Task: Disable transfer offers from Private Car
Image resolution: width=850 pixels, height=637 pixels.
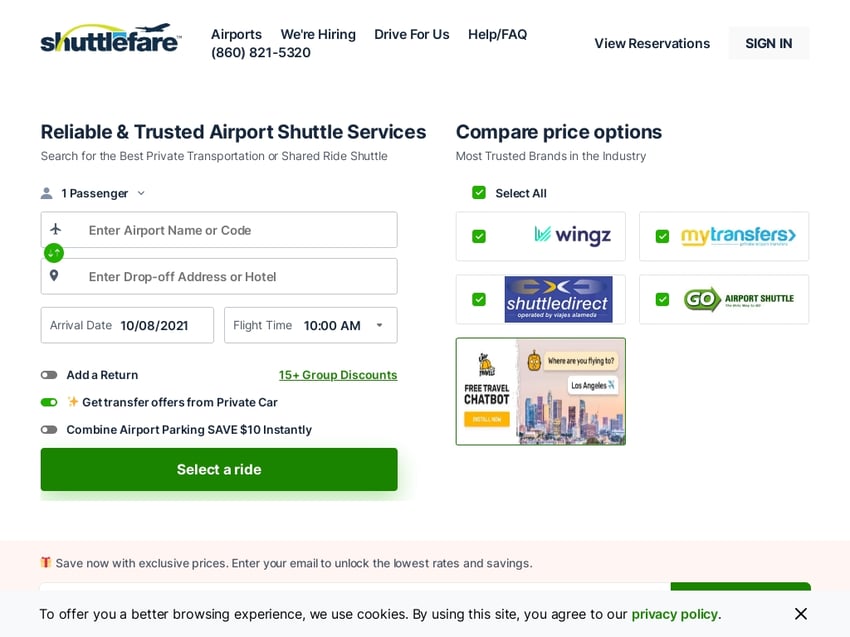Action: [49, 402]
